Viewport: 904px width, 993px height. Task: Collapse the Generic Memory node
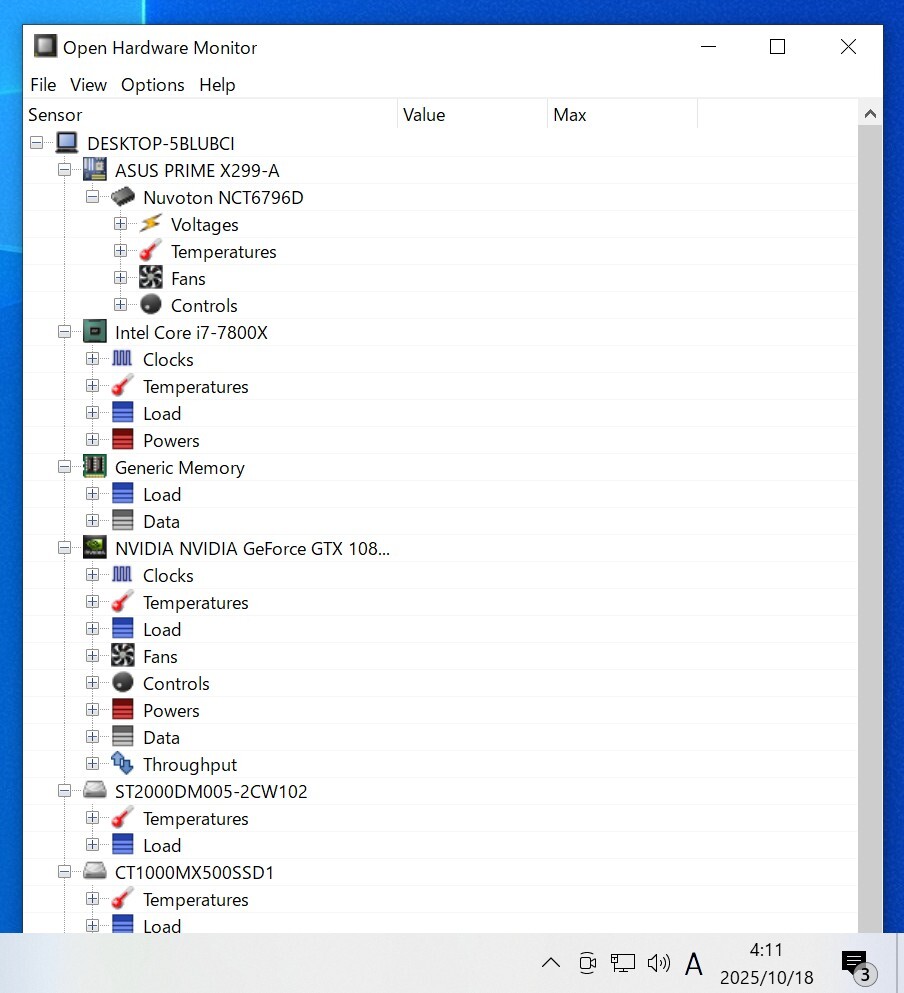click(65, 467)
